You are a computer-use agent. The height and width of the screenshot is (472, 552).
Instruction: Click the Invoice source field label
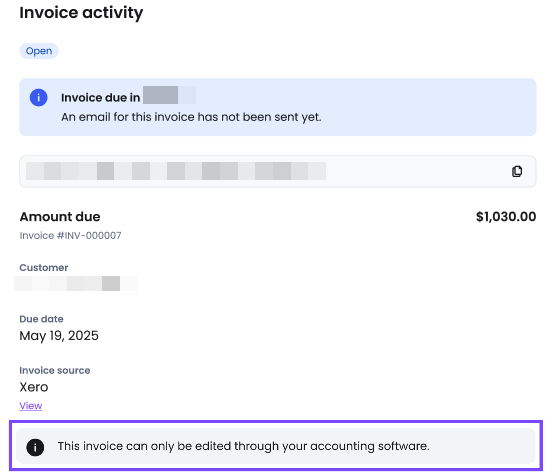click(55, 370)
